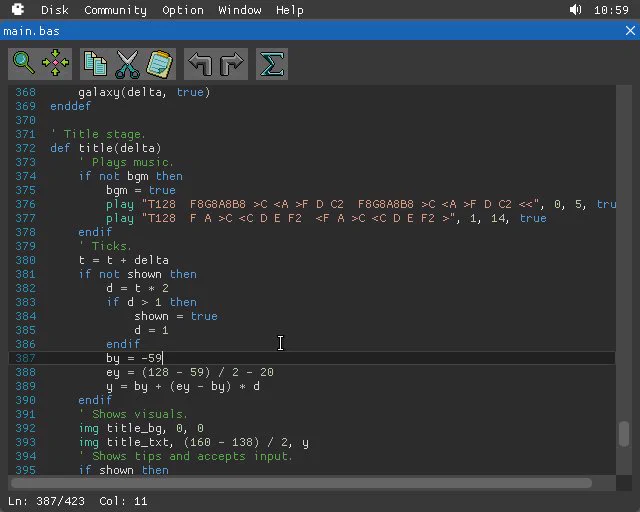Click the magnifier Find icon
This screenshot has width=640, height=512.
tap(24, 63)
